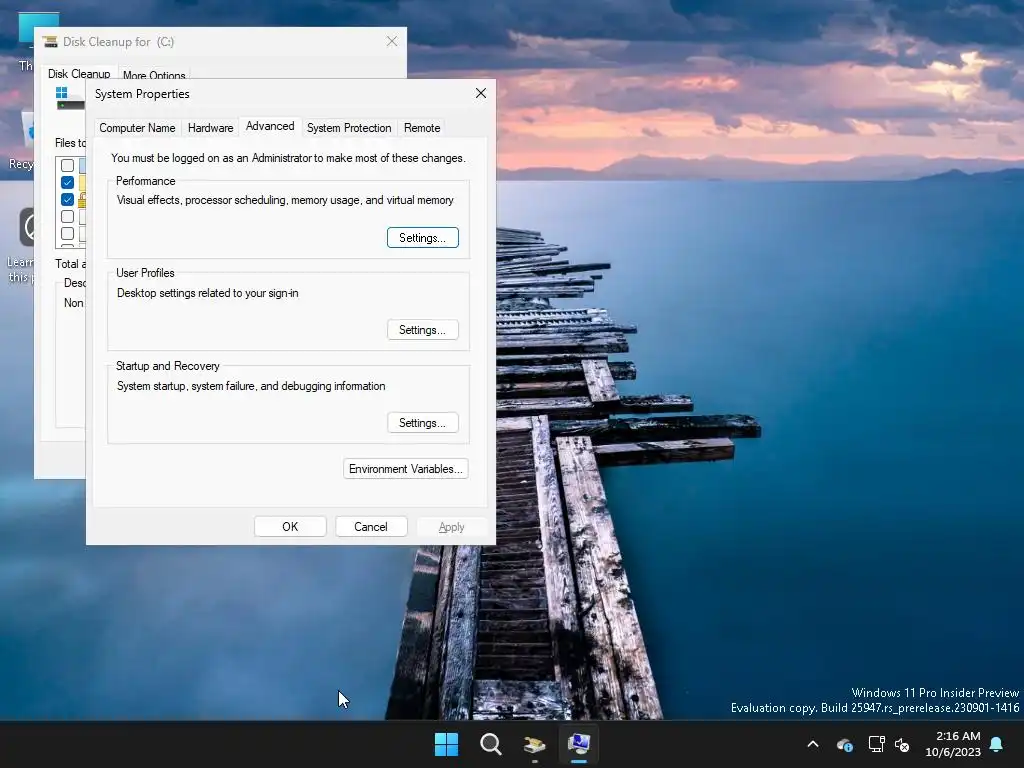This screenshot has height=768, width=1024.
Task: Open the System Protection tab
Action: click(349, 128)
